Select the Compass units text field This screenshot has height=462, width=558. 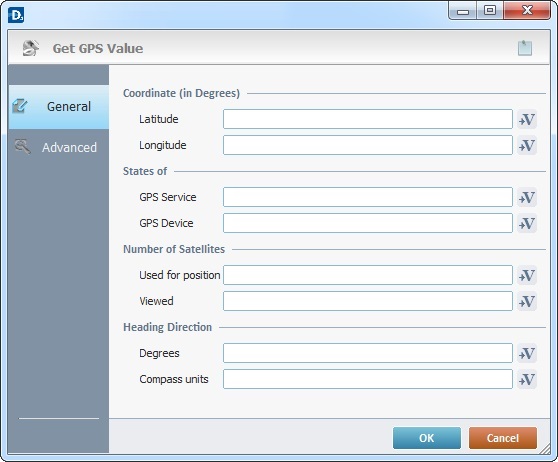tap(368, 379)
